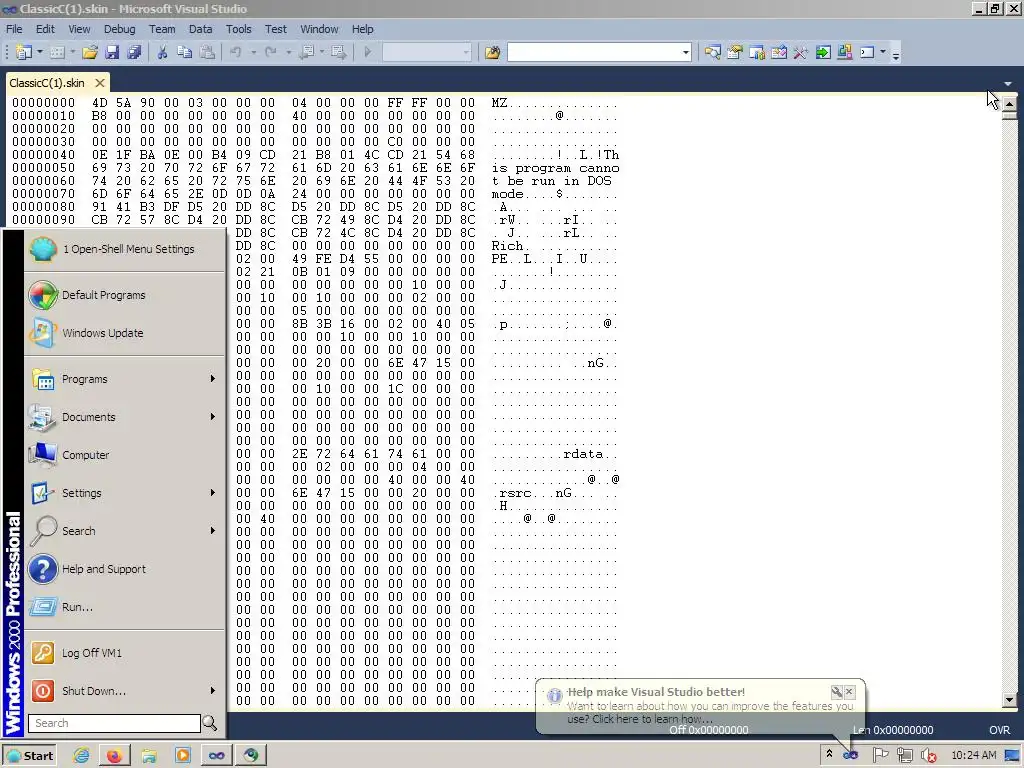Open 1 Open-Shell Menu Settings entry
The height and width of the screenshot is (768, 1024).
pos(123,249)
